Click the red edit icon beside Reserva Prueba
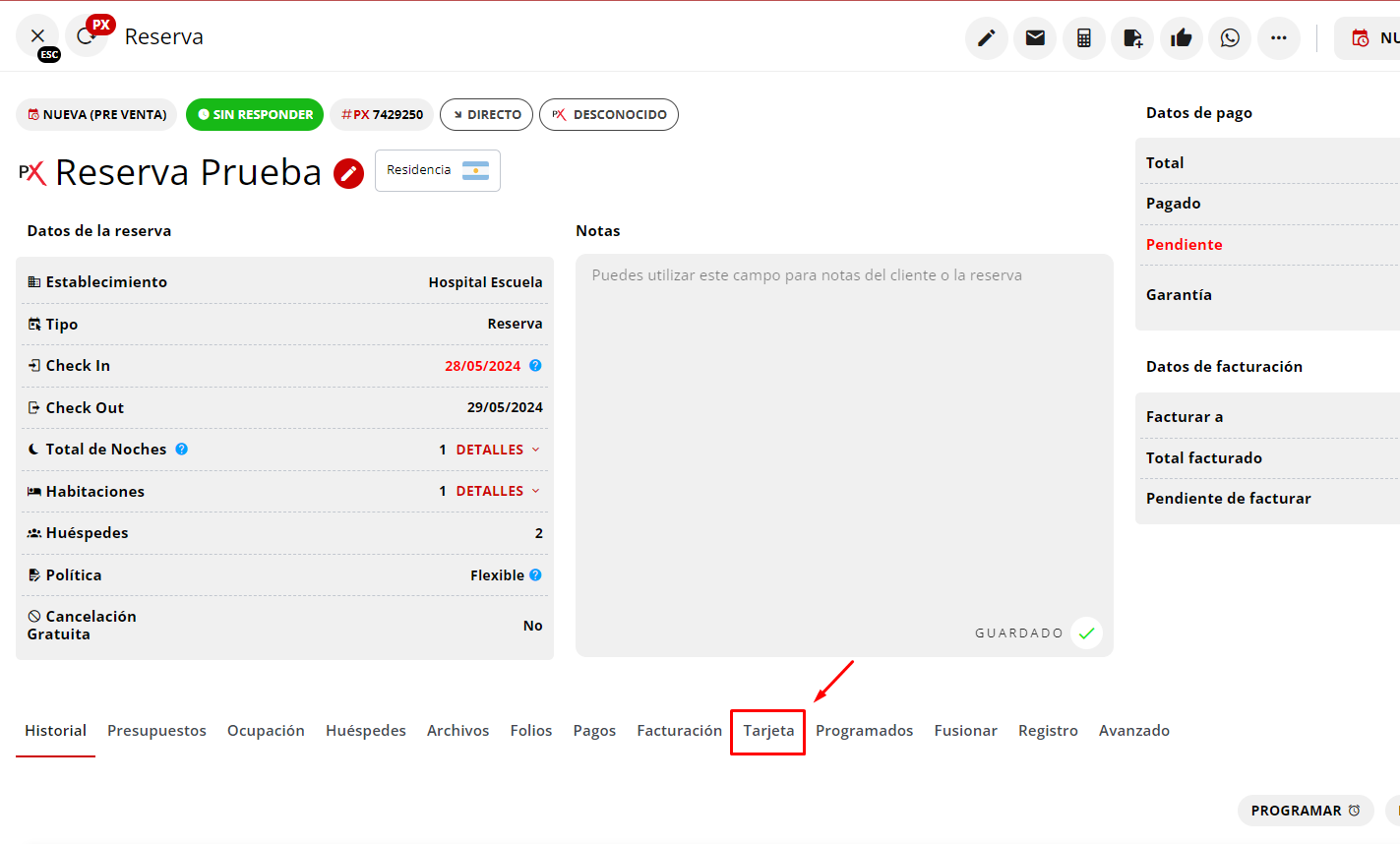The image size is (1400, 844). click(348, 173)
